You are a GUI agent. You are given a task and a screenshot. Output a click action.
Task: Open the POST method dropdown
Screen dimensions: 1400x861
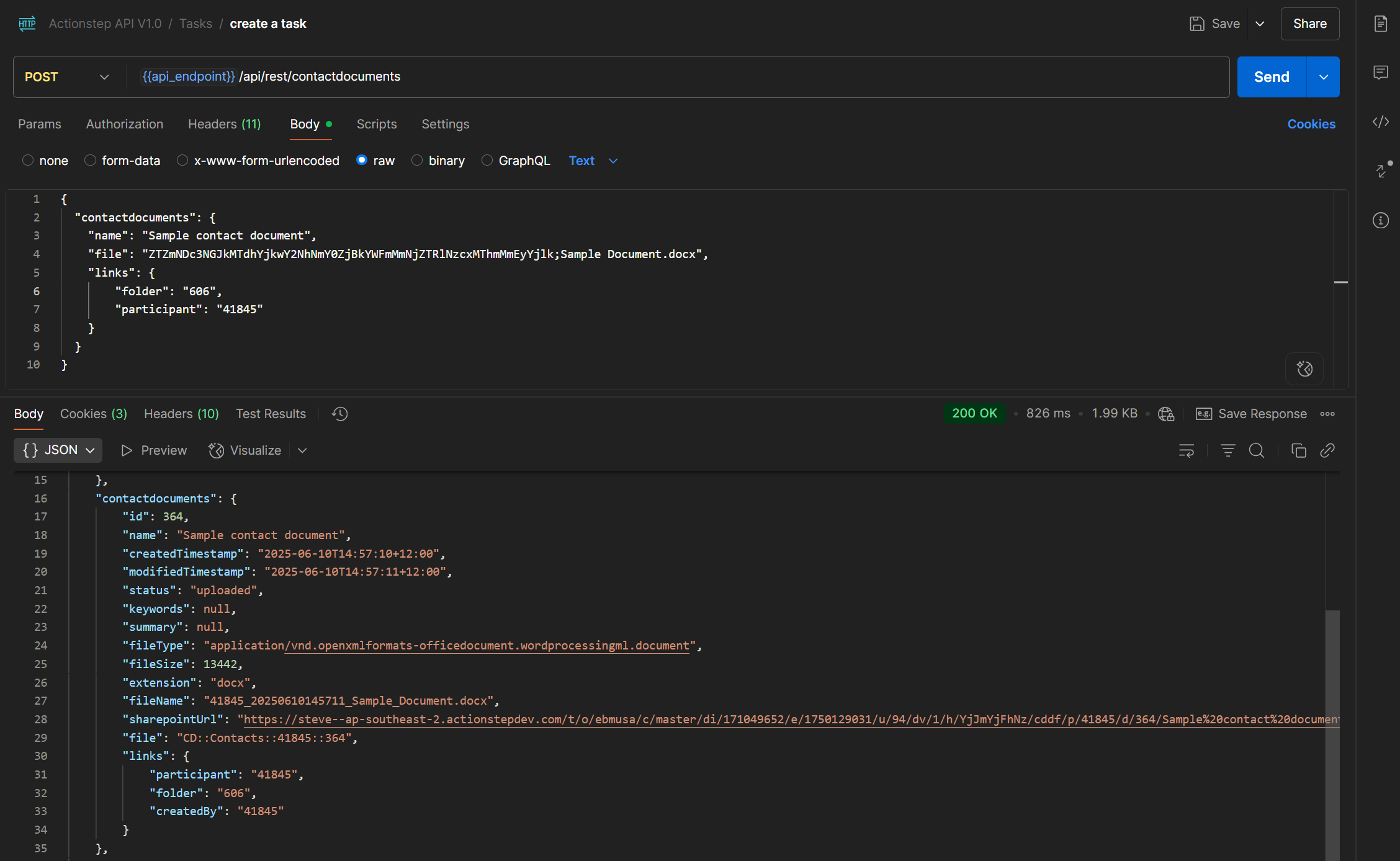66,77
